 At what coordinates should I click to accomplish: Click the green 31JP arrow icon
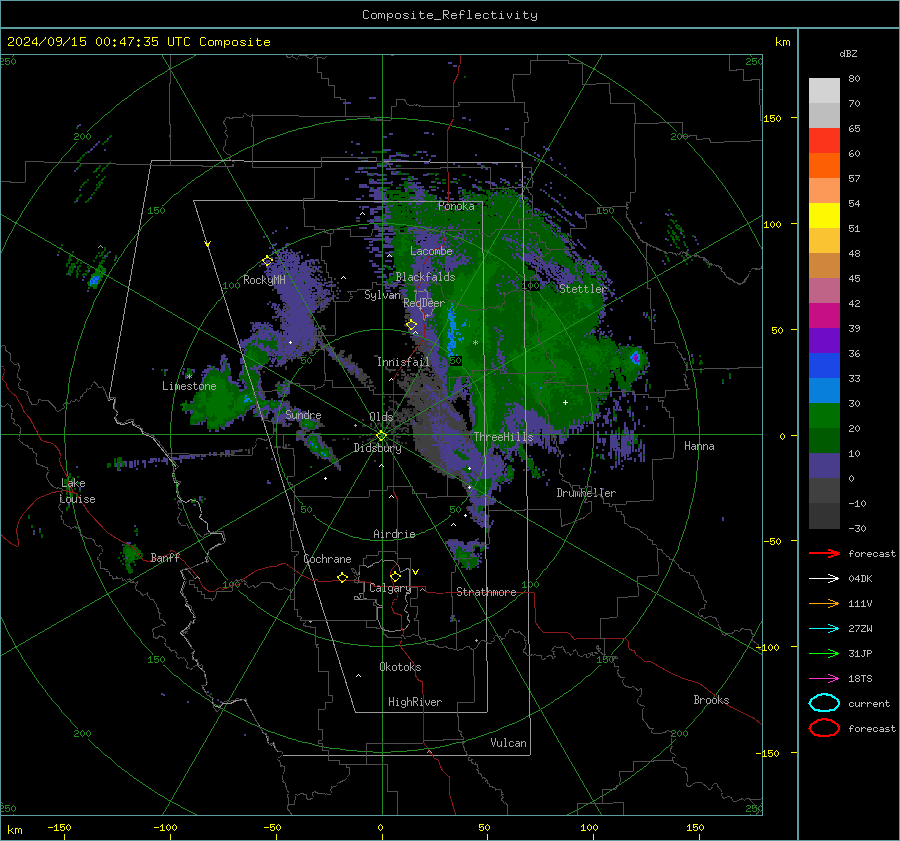[824, 653]
